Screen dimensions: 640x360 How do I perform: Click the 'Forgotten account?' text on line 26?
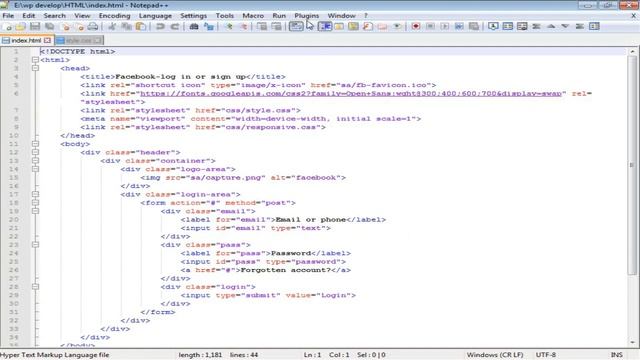point(285,270)
